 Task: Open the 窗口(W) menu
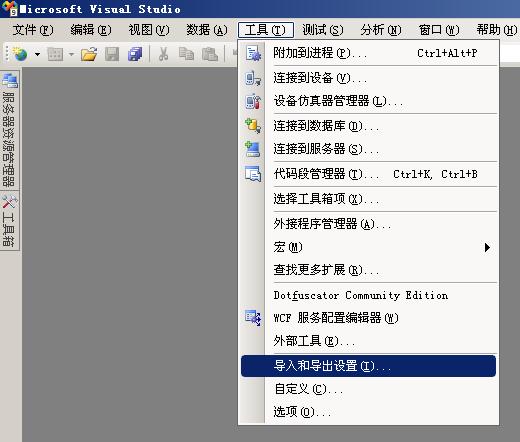pyautogui.click(x=439, y=30)
